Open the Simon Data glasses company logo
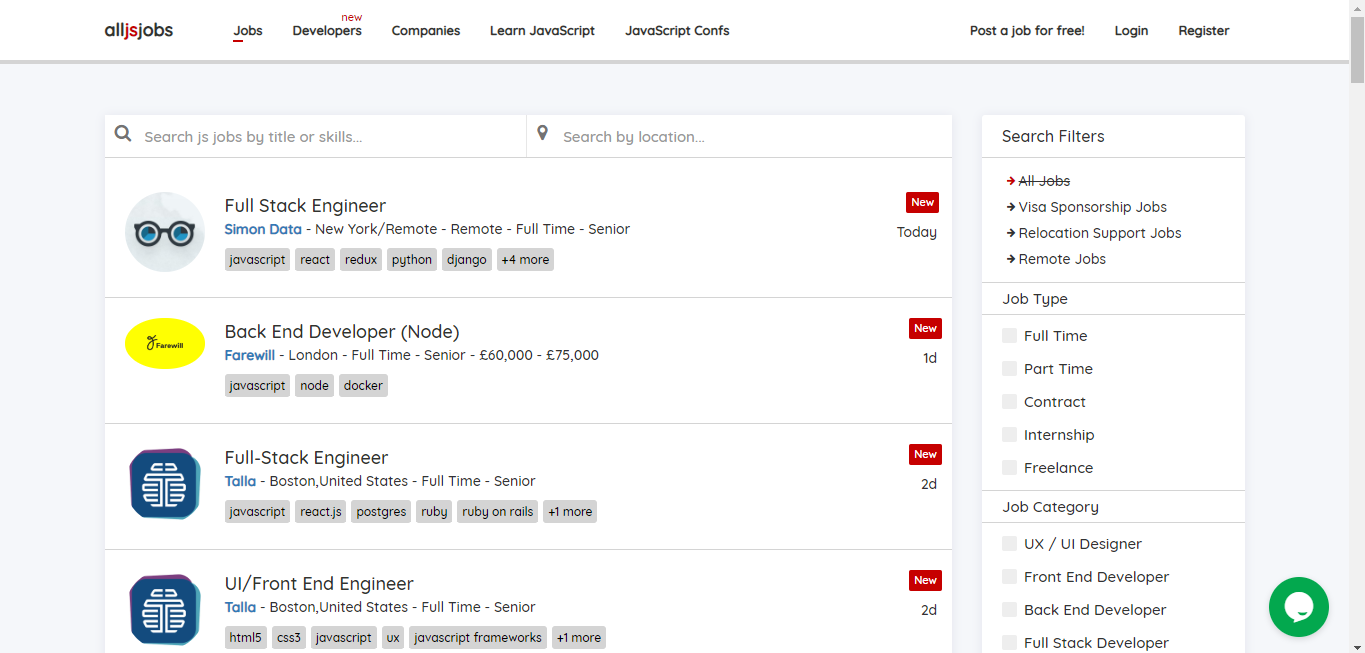This screenshot has height=653, width=1365. (x=164, y=231)
